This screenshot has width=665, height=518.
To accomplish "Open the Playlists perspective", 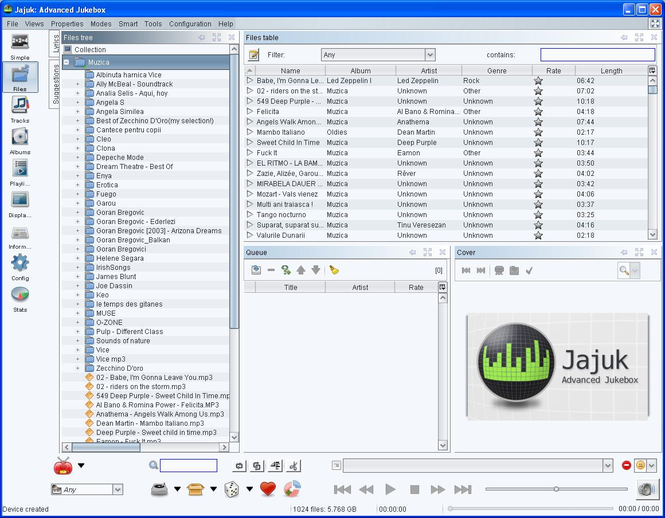I will pos(20,172).
